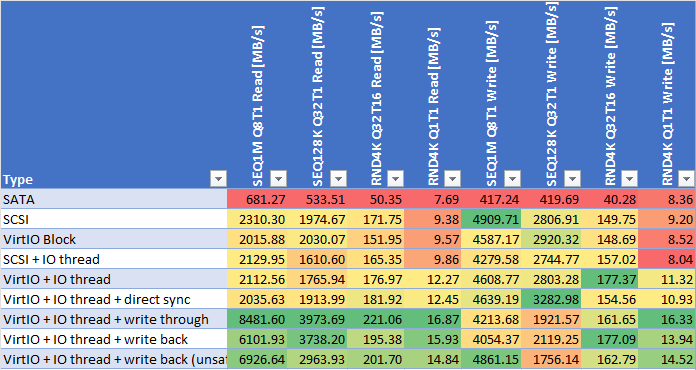696x370 pixels.
Task: Open RND4K Q32T16 Write filter dropdown
Action: click(629, 179)
